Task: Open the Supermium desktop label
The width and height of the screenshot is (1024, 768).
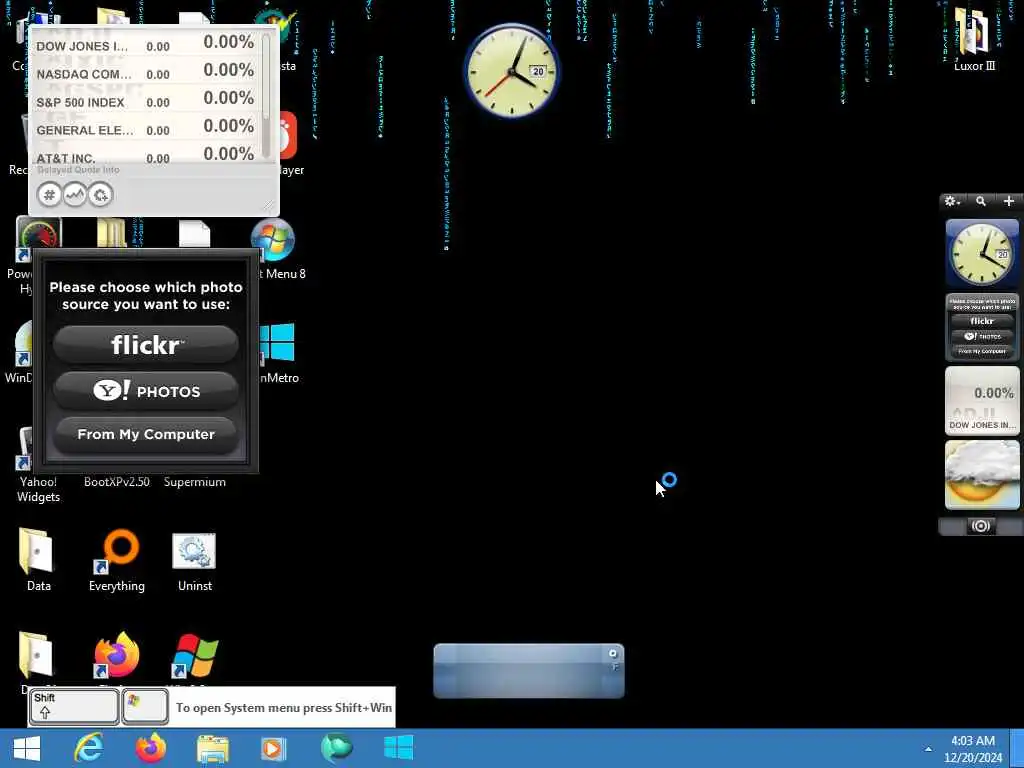Action: tap(195, 482)
